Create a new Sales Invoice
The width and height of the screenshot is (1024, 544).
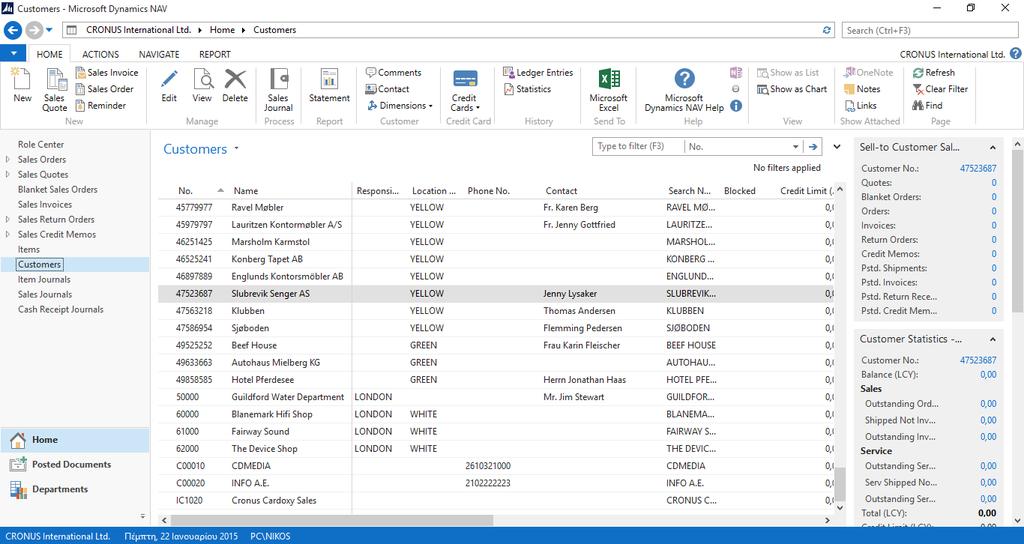(x=106, y=72)
